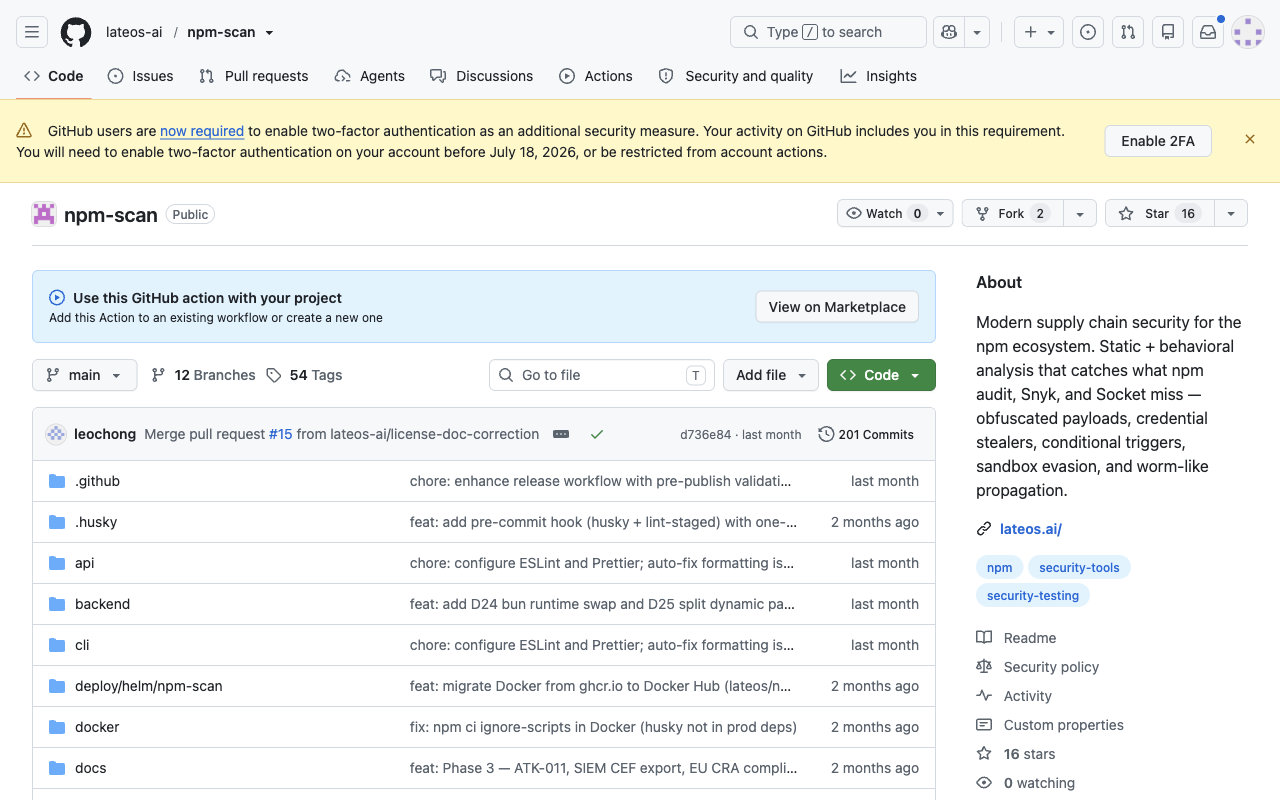Switch to the Actions tab

tap(596, 76)
